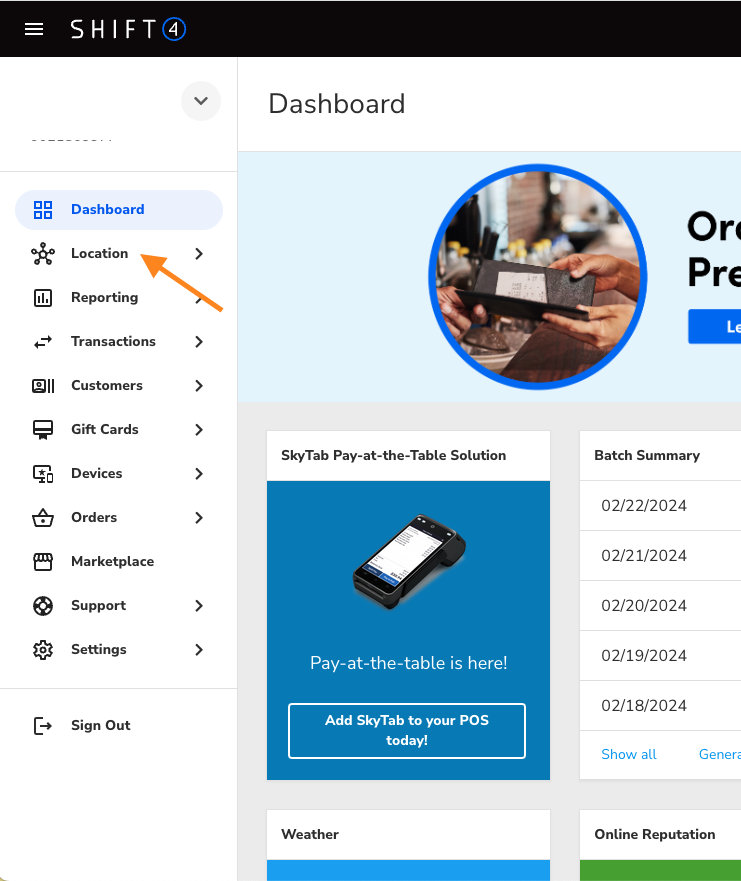The width and height of the screenshot is (741, 881).
Task: Expand the Gift Cards chevron
Action: (199, 430)
